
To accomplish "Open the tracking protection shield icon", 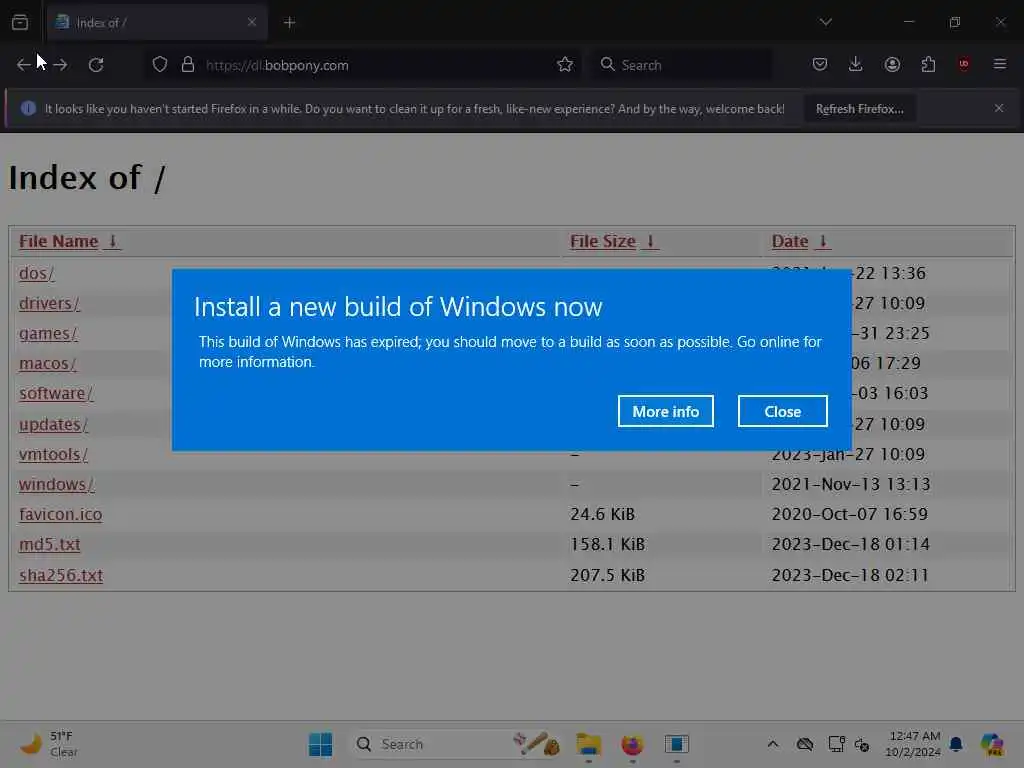I will tap(160, 65).
